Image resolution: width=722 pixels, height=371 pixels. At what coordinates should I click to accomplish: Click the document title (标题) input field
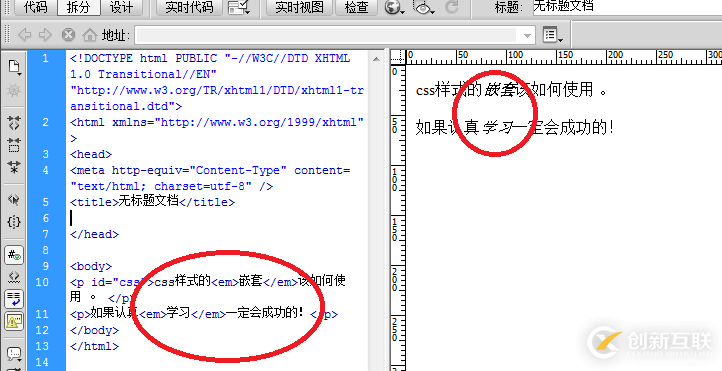coord(627,6)
